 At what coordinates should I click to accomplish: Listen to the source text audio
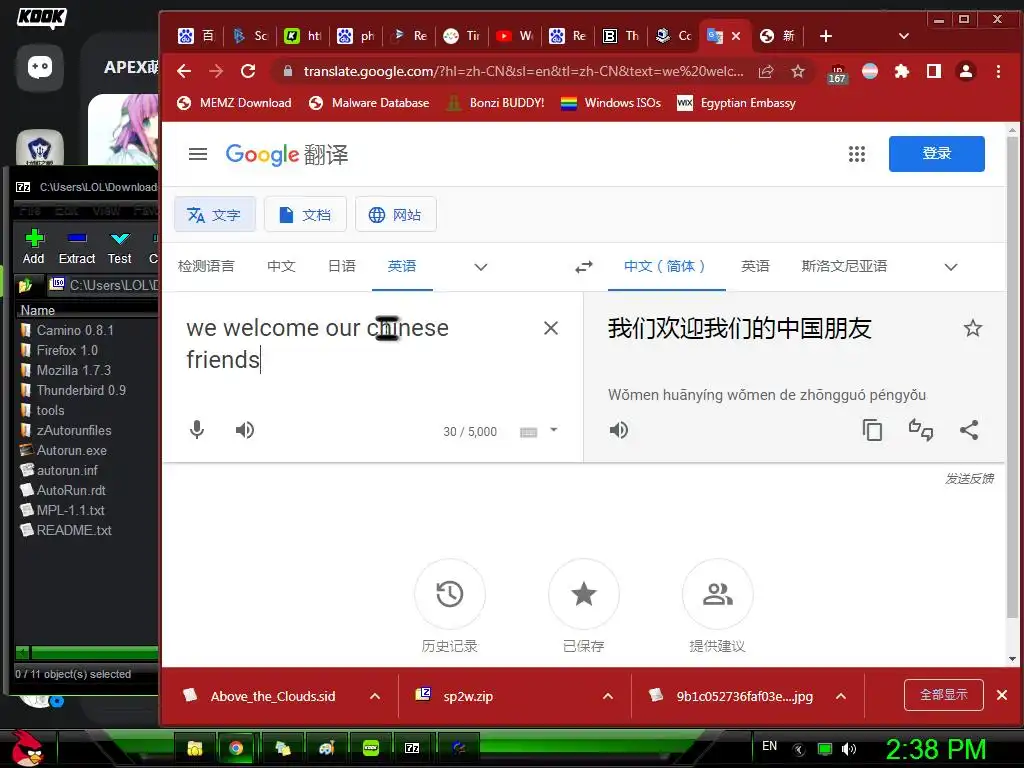point(245,430)
